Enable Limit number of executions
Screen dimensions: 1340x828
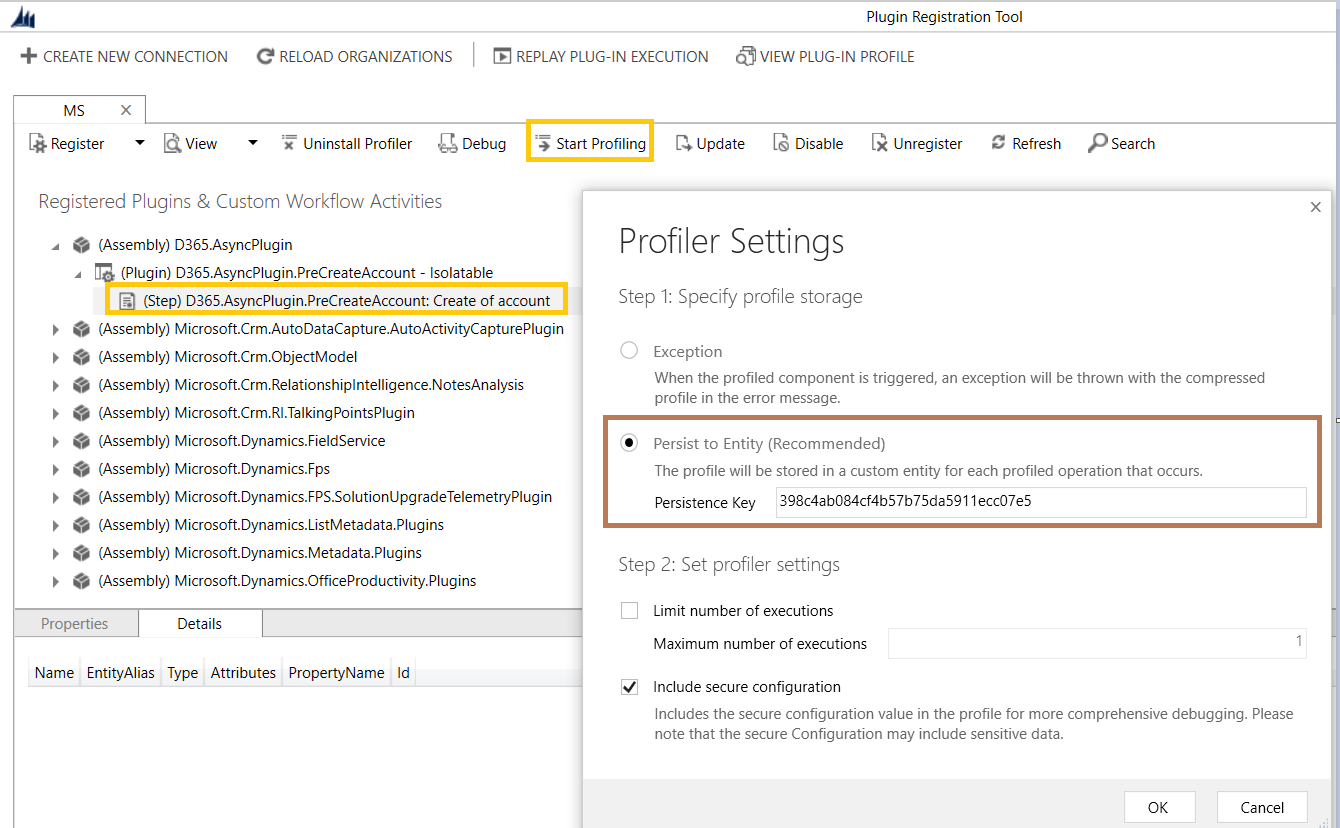629,610
